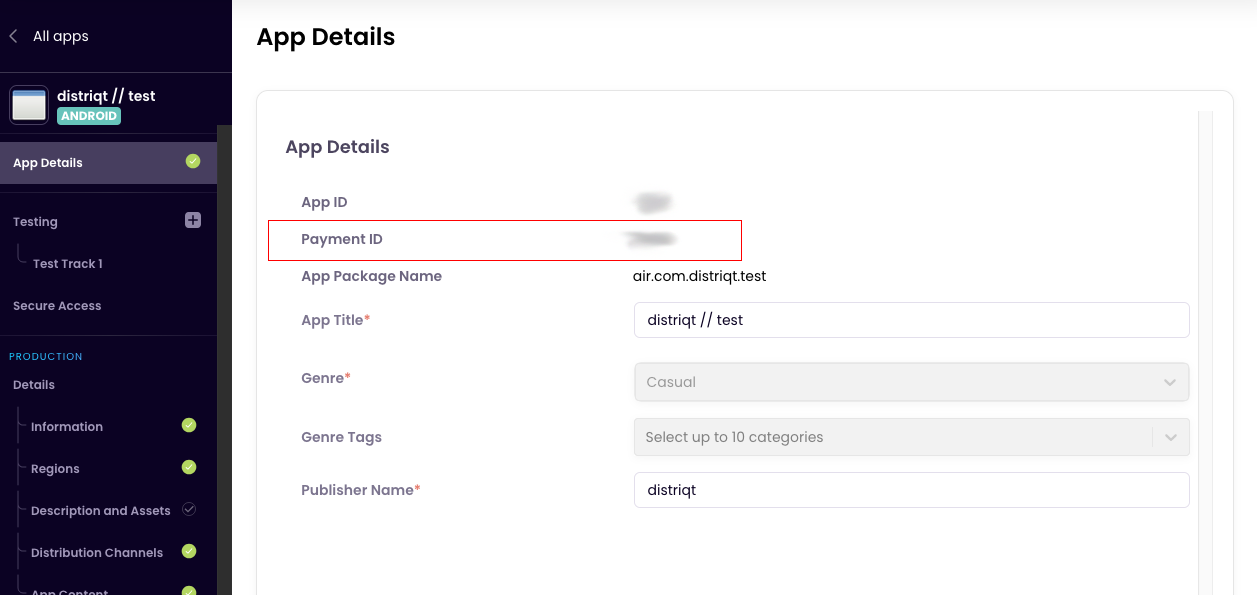Click the Genre Tags chevron arrow
The height and width of the screenshot is (595, 1257).
[x=1170, y=437]
